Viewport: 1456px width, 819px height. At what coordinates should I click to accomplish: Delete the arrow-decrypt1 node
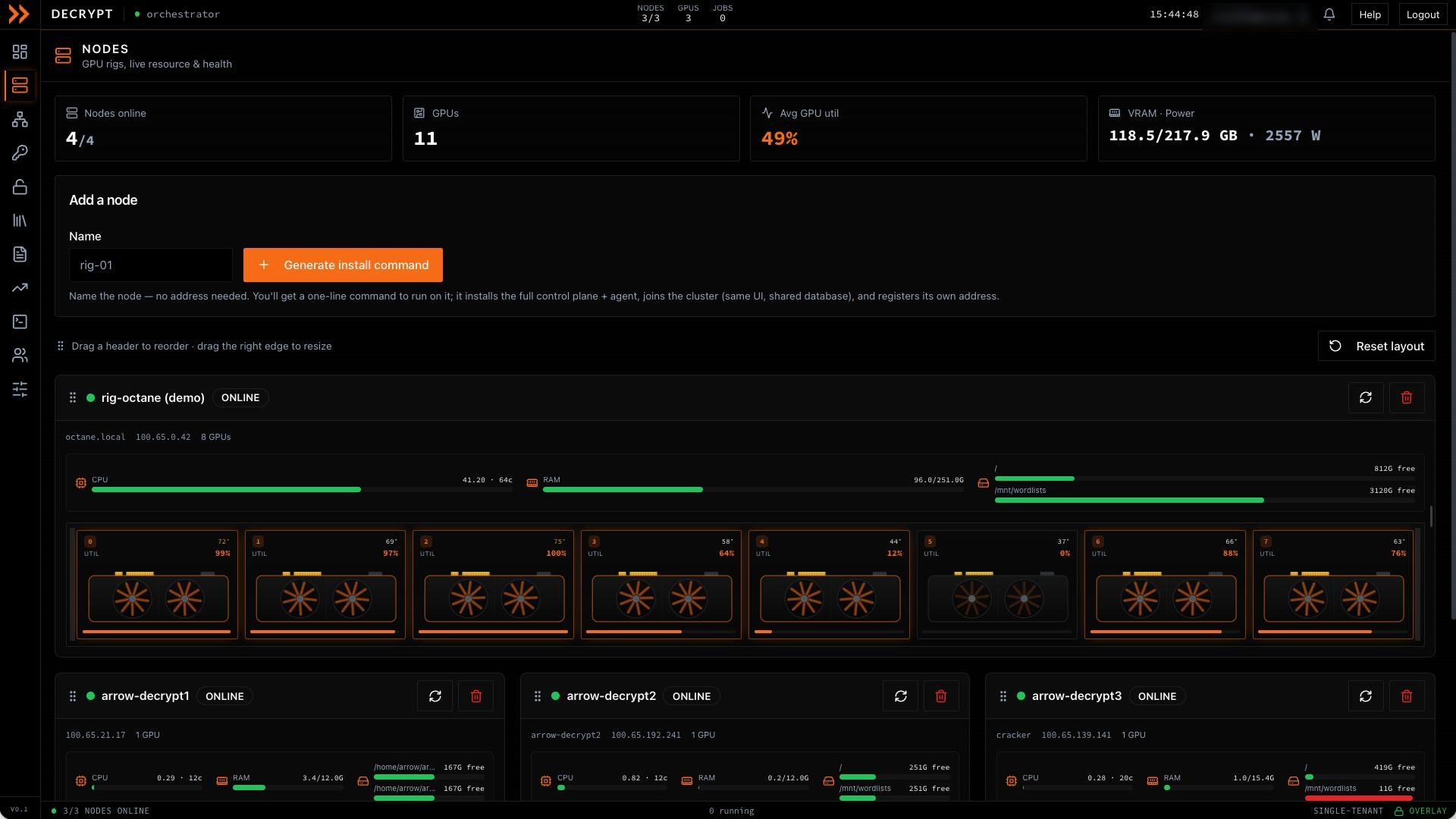click(476, 696)
